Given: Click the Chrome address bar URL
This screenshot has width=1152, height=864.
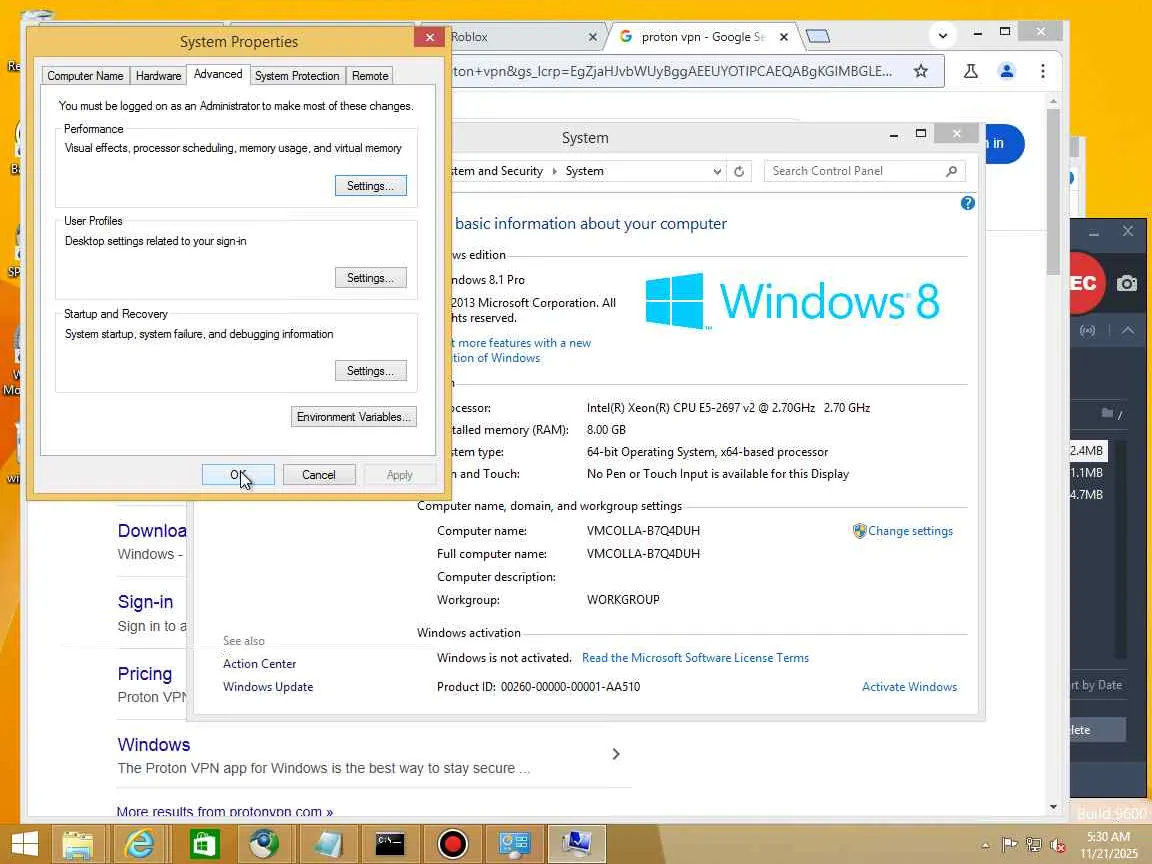Looking at the screenshot, I should point(672,71).
